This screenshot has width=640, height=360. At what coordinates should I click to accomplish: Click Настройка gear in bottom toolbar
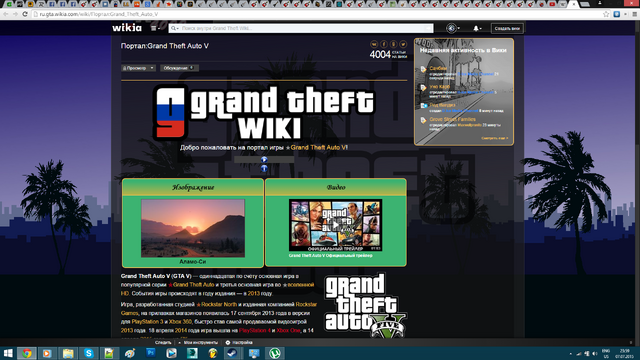239,342
